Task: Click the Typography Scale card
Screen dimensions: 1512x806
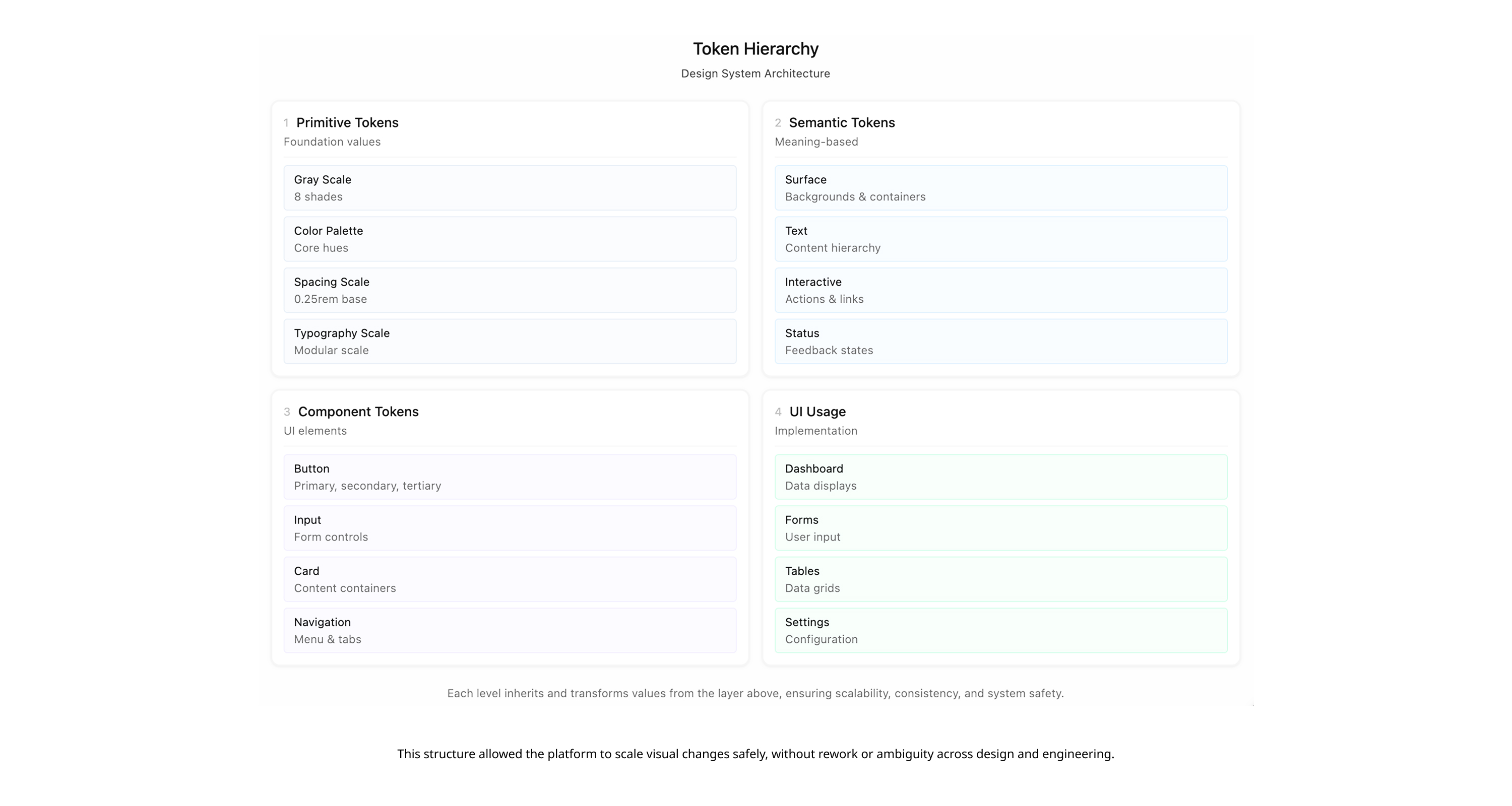Action: (x=510, y=341)
